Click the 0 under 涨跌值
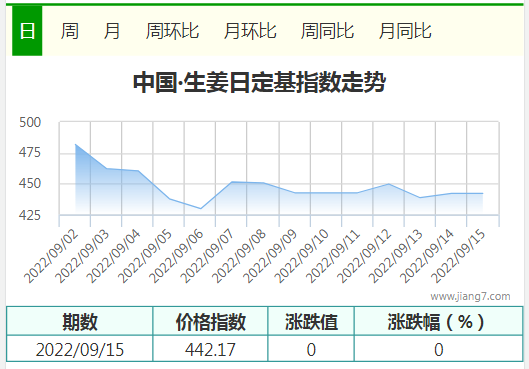Screen dimensions: 529x369 coord(311,349)
